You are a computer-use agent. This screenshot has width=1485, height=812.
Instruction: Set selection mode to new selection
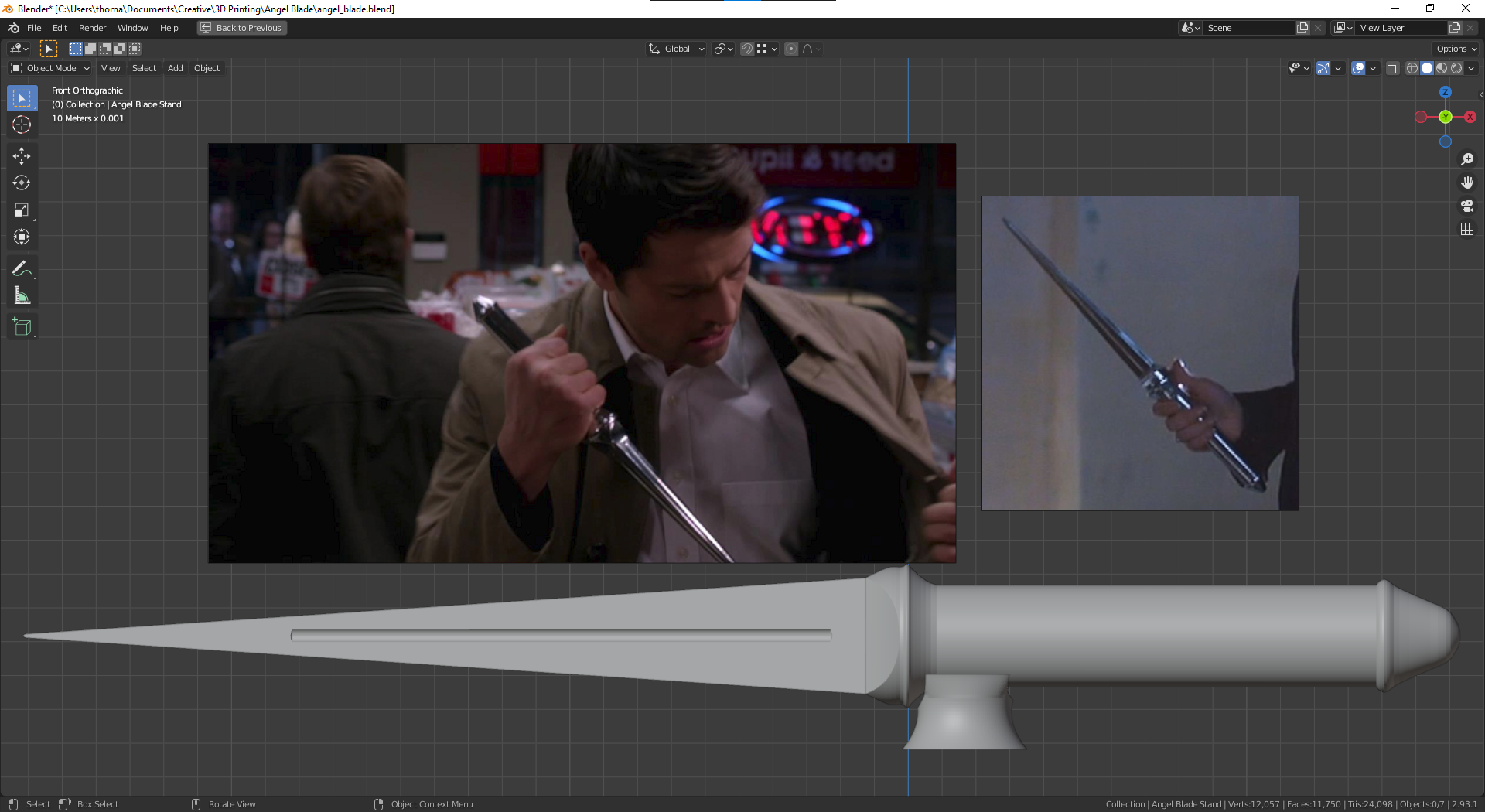click(x=76, y=49)
